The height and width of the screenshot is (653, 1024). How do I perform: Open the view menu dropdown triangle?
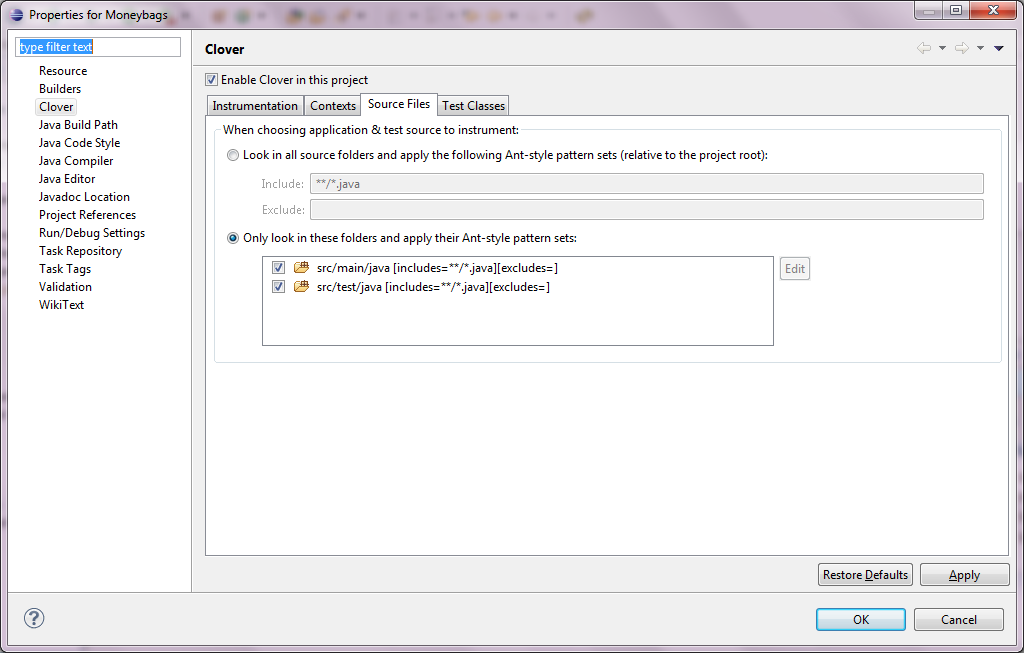998,48
